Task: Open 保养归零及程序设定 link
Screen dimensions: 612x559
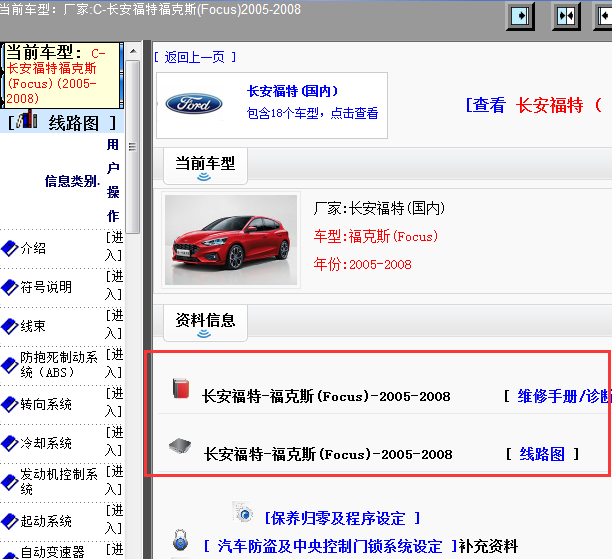Action: point(342,518)
